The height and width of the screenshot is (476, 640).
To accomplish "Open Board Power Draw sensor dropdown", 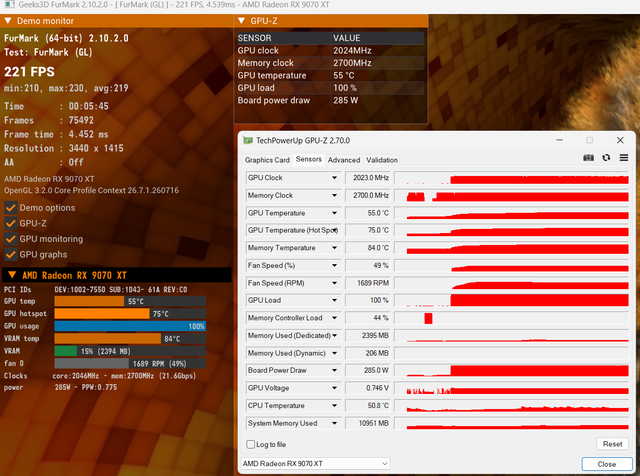I will (x=334, y=370).
